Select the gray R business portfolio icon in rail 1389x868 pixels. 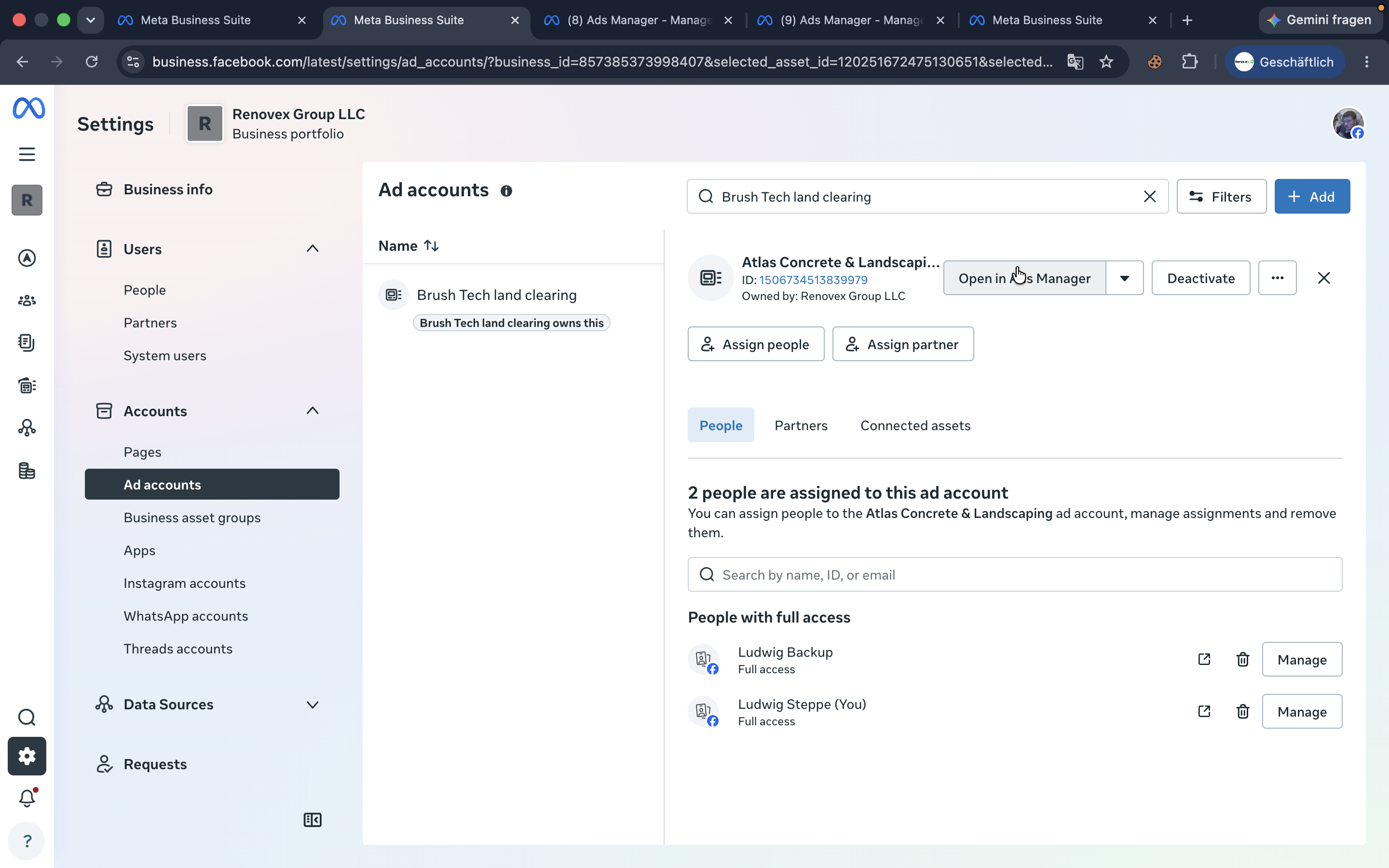pos(27,200)
